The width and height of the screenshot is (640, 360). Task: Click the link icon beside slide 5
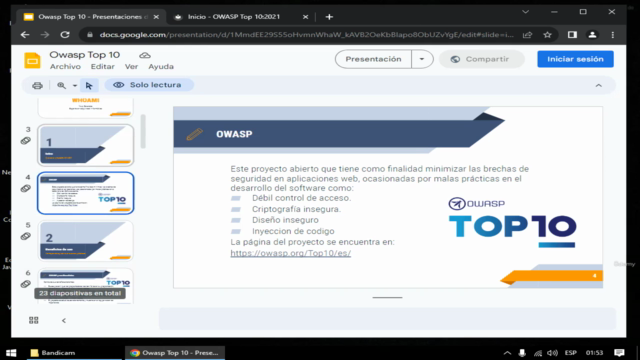(26, 236)
